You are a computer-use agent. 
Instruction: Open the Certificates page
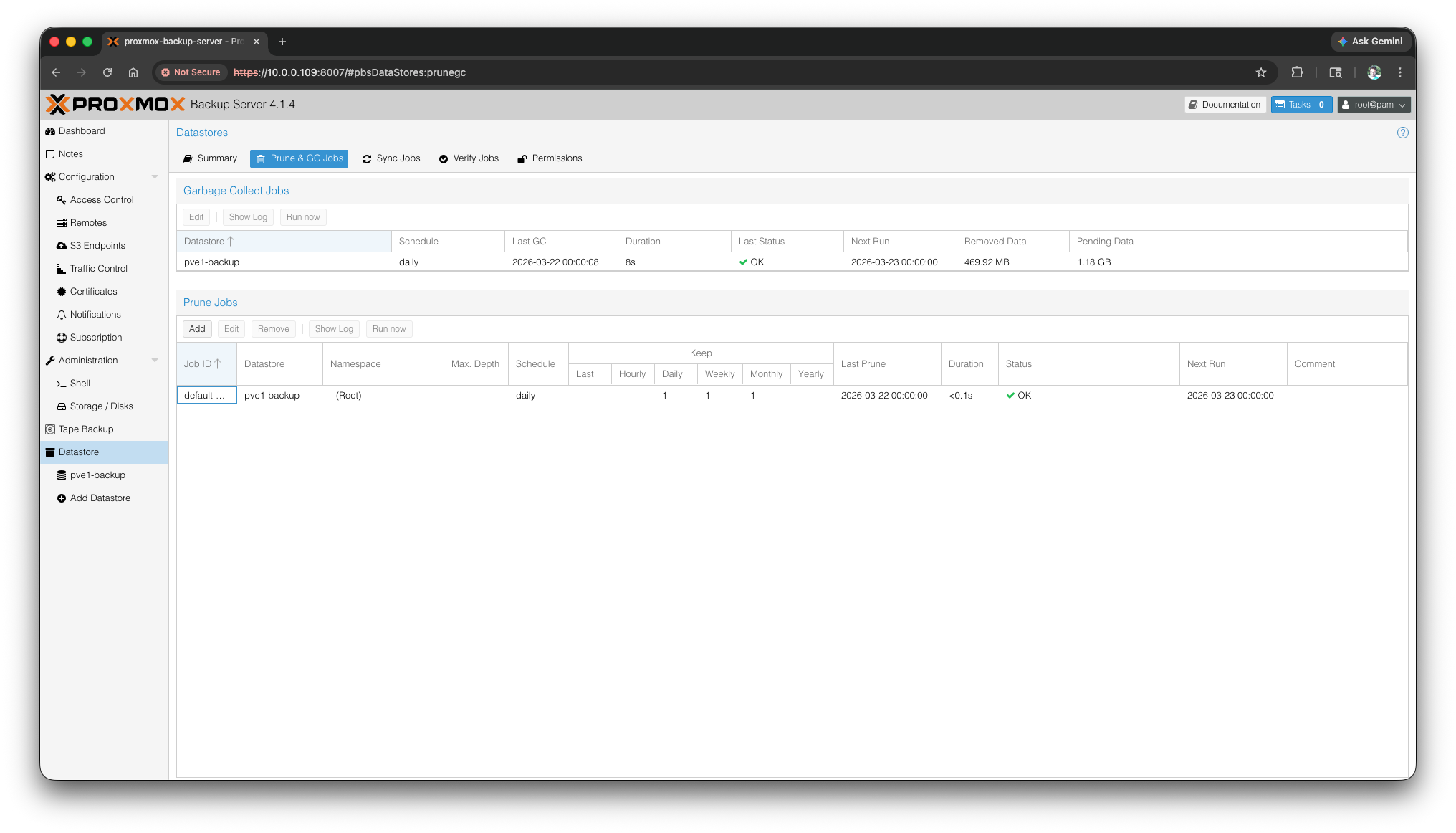(x=93, y=292)
